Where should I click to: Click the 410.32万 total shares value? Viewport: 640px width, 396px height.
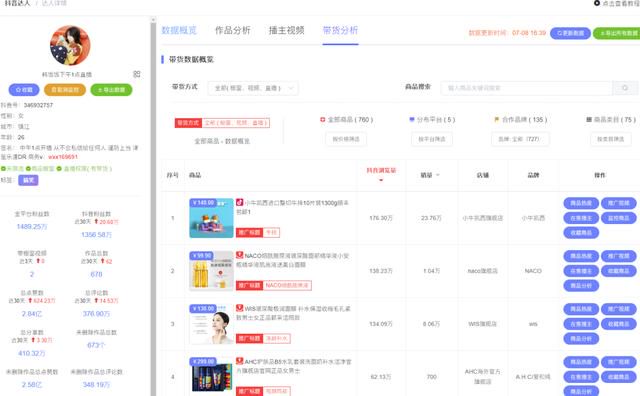click(32, 354)
